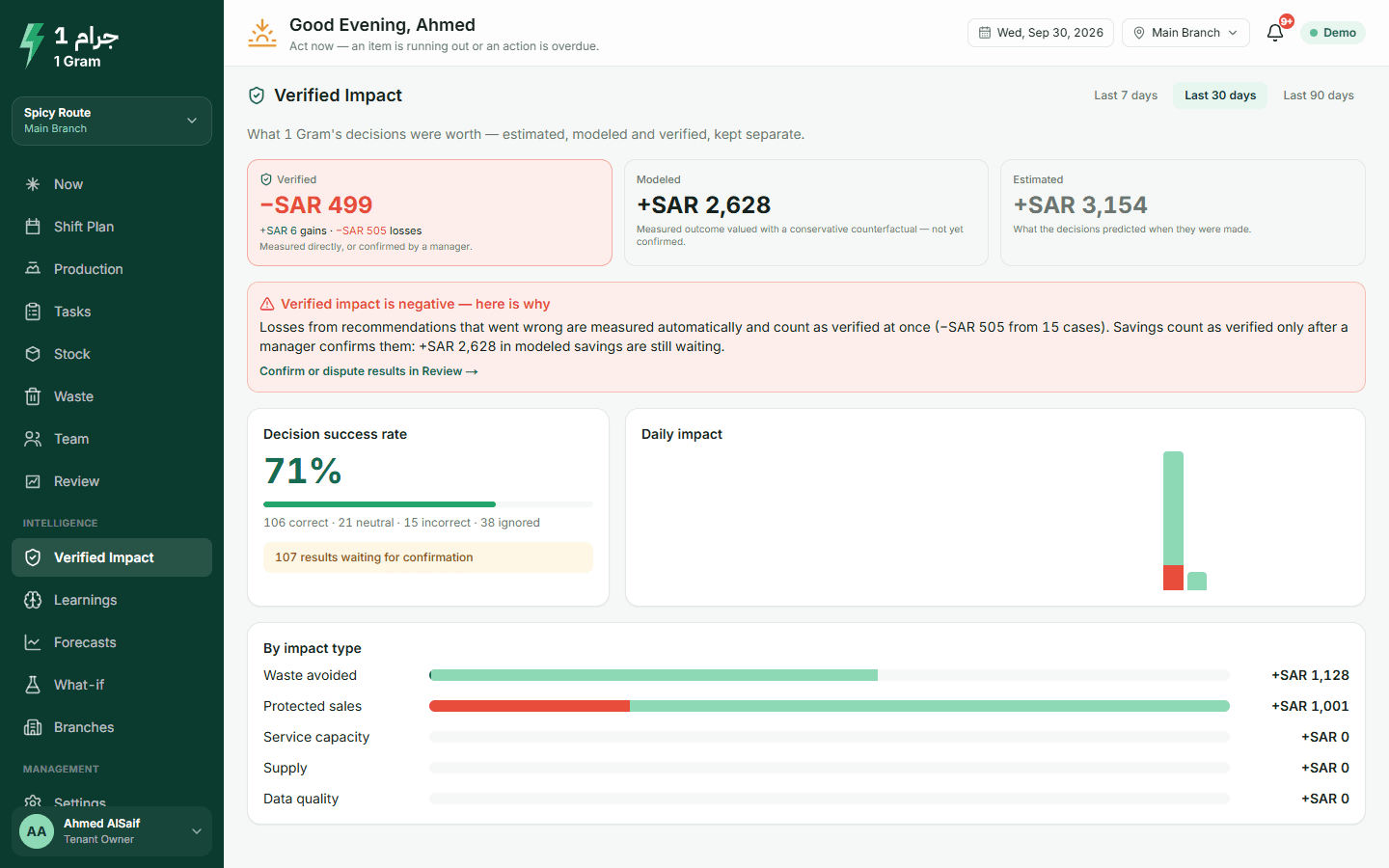The image size is (1389, 868).
Task: Click 107 results waiting for confirmation banner
Action: tap(428, 557)
